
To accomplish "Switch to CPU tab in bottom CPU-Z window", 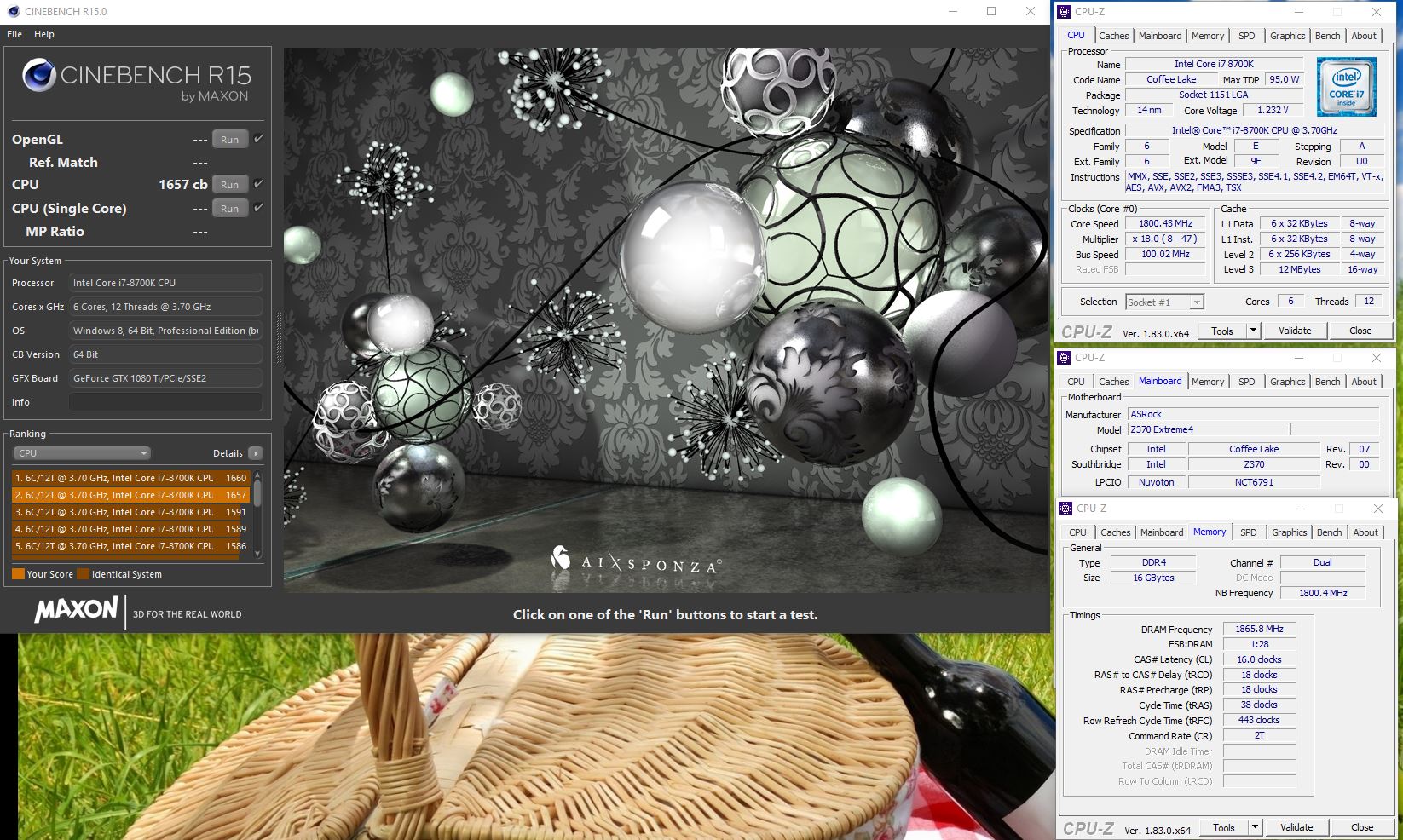I will [1078, 532].
